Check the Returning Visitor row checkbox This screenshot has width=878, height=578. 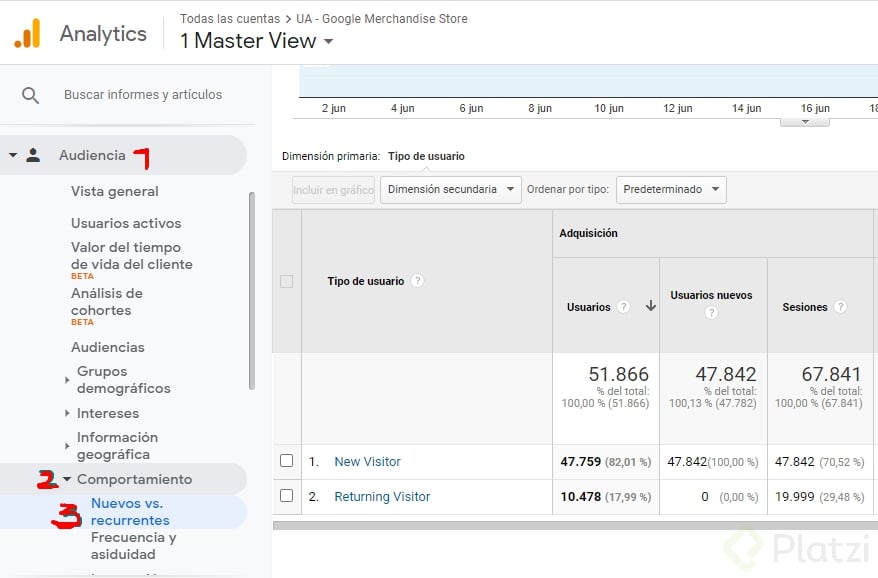tap(287, 496)
